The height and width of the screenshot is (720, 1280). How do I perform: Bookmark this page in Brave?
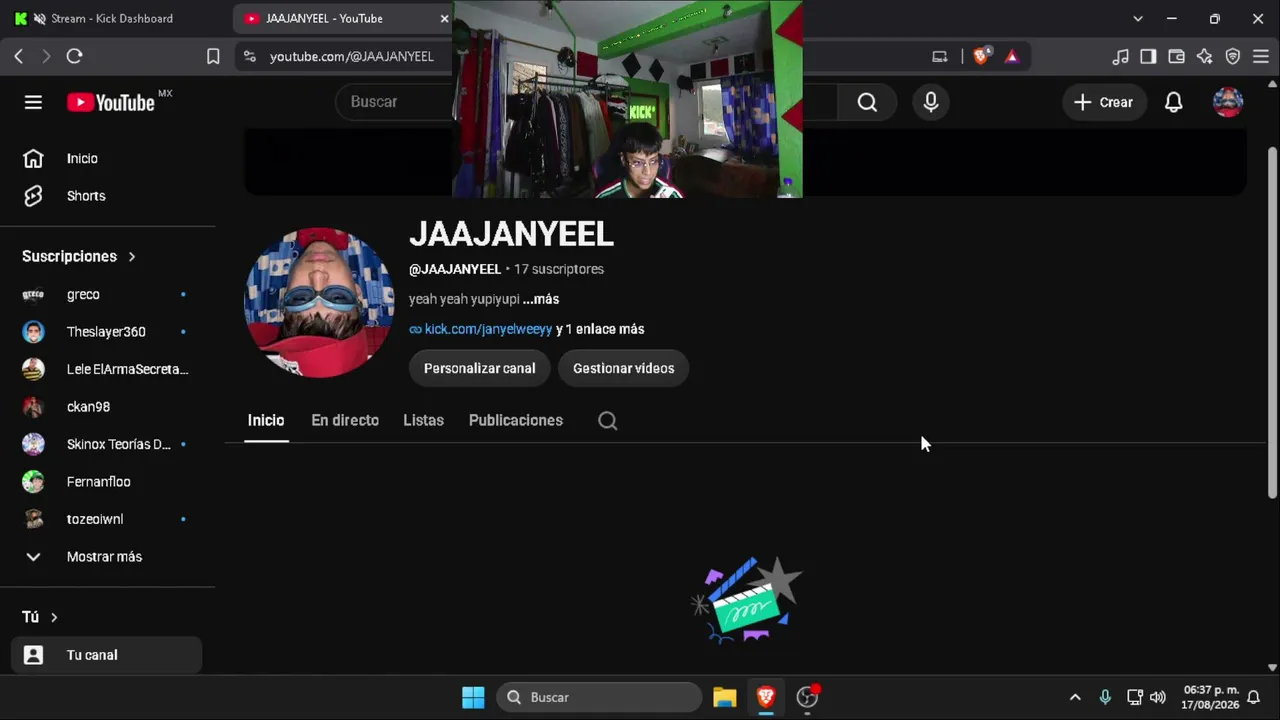(213, 57)
